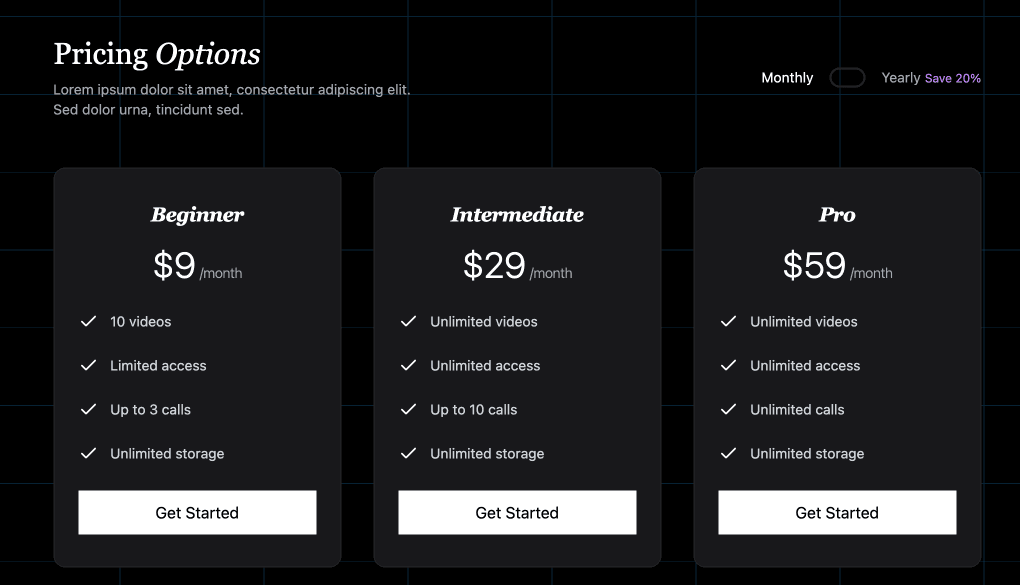Viewport: 1020px width, 585px height.
Task: Click the checkmark for Up to 3 calls
Action: (88, 409)
